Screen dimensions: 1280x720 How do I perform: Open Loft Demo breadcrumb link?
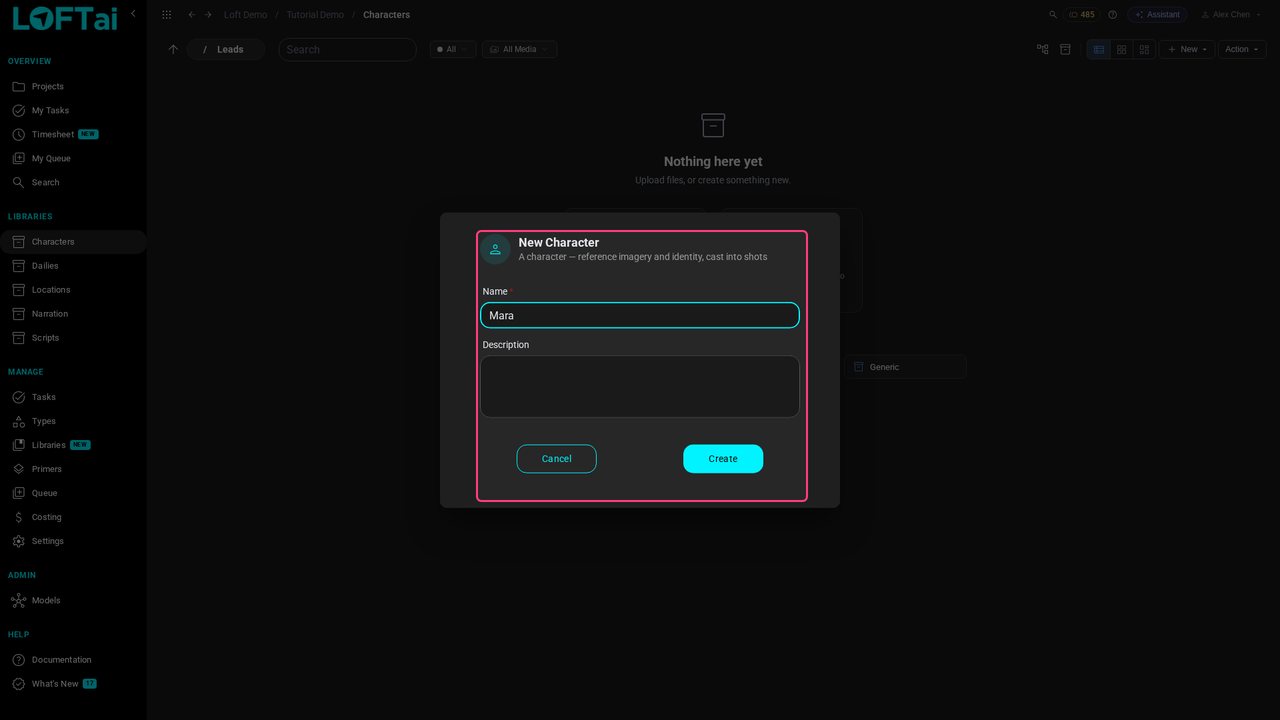(x=245, y=15)
